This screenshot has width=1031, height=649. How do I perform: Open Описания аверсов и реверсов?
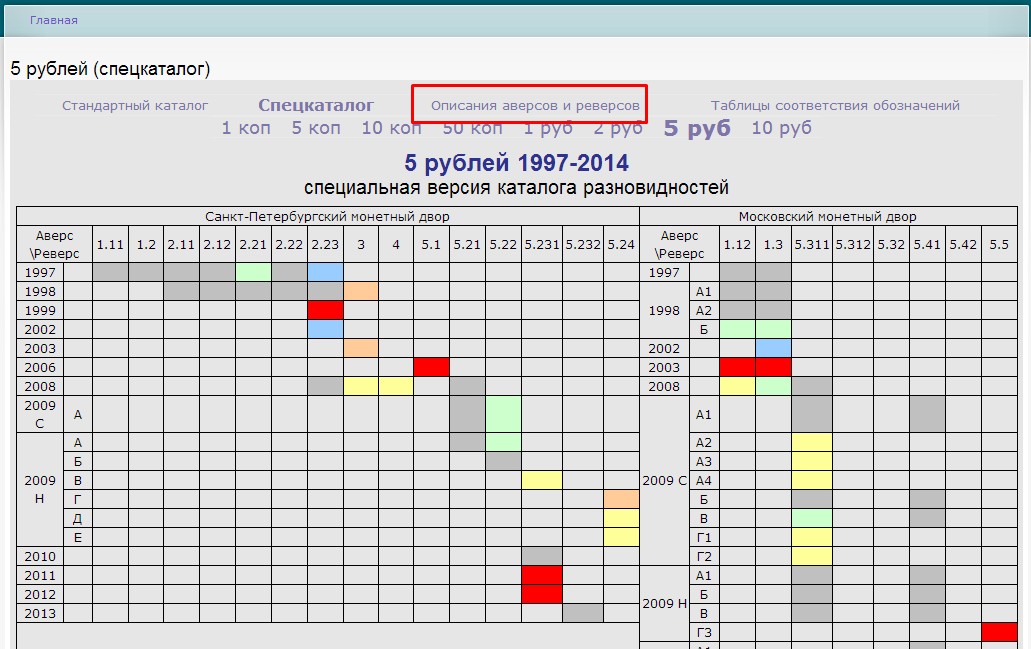[535, 105]
